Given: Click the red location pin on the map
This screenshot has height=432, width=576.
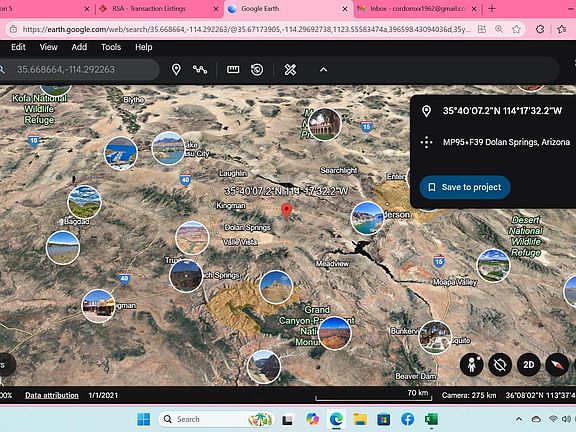Looking at the screenshot, I should tap(287, 211).
